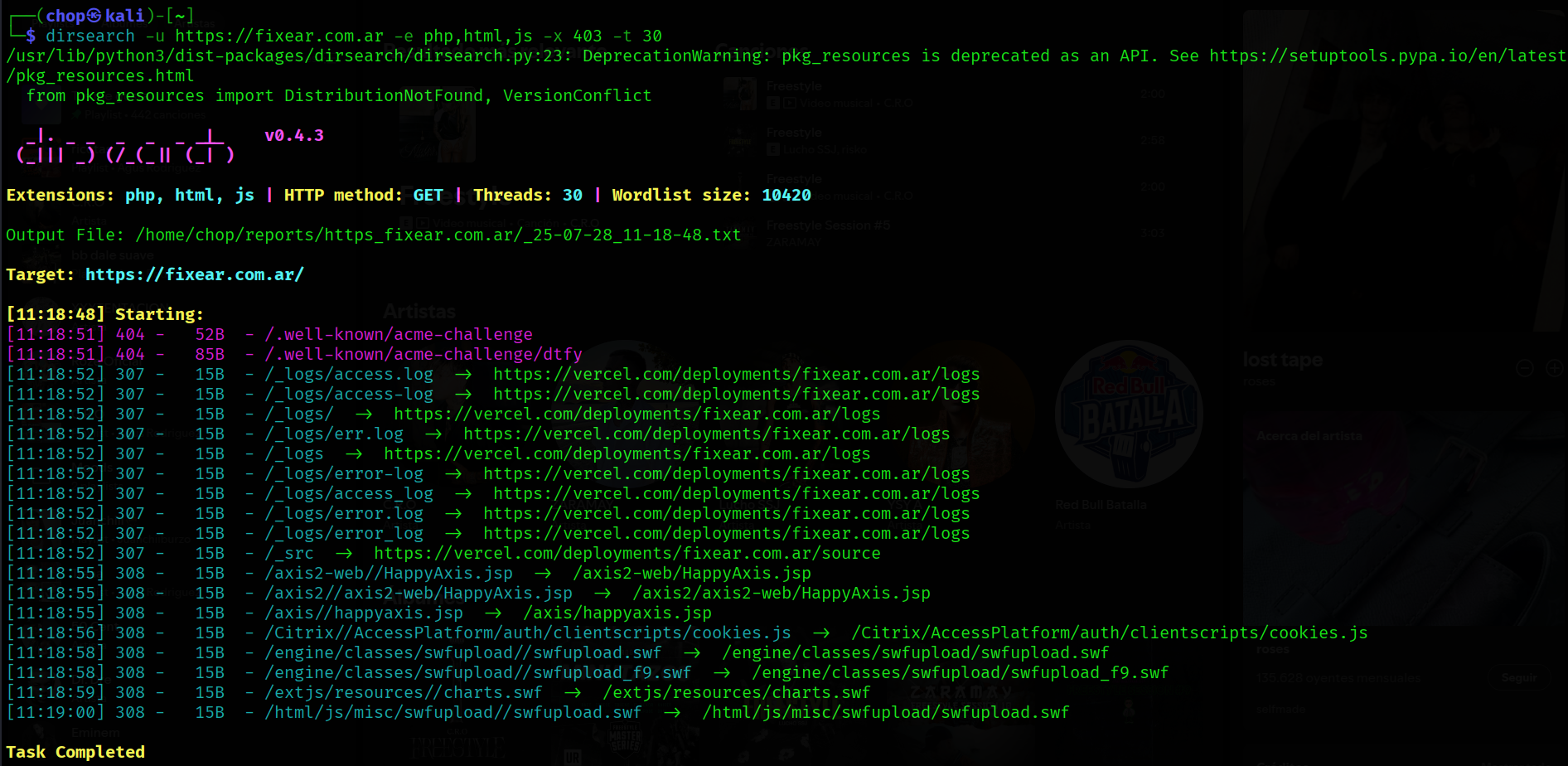Click the Citrix cookies.js redirect target path

pos(1109,633)
